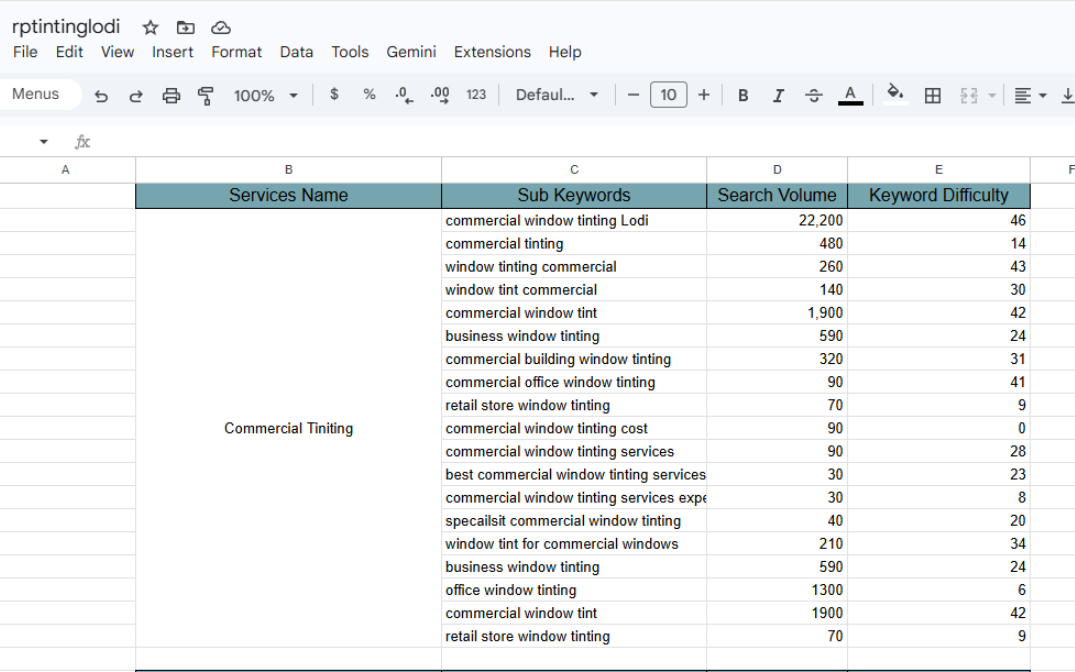
Task: Click the font size input field
Action: (668, 95)
